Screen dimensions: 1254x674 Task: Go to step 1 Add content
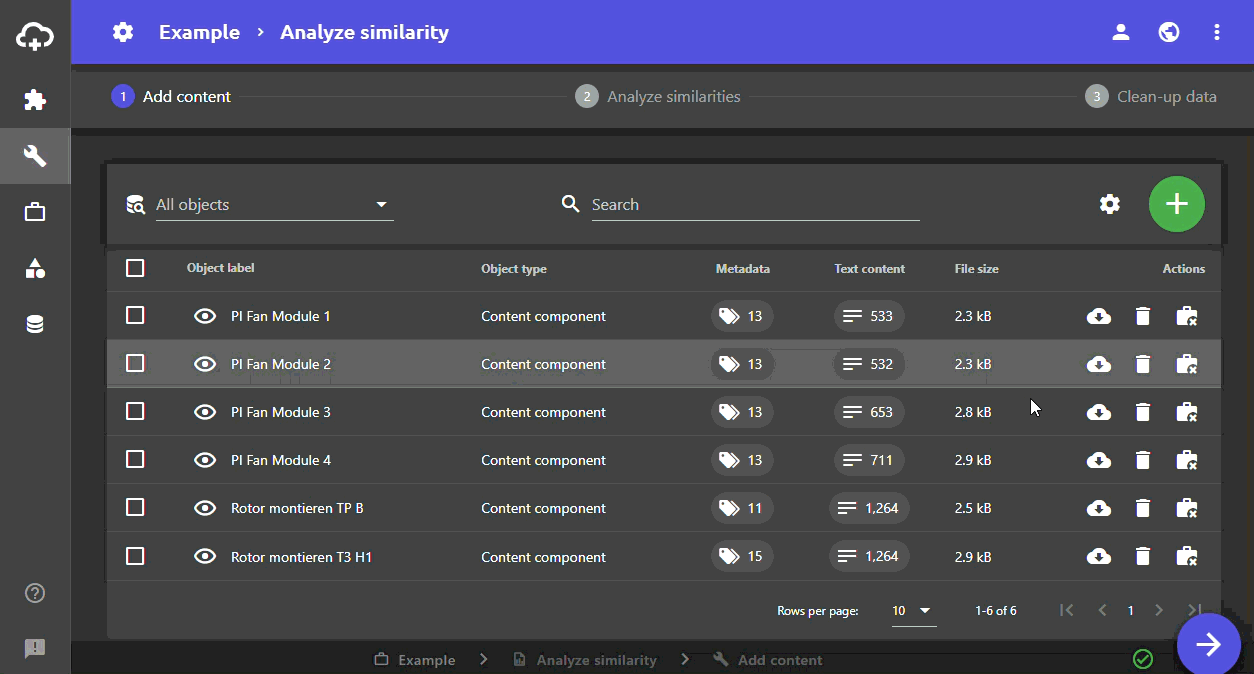pos(171,97)
